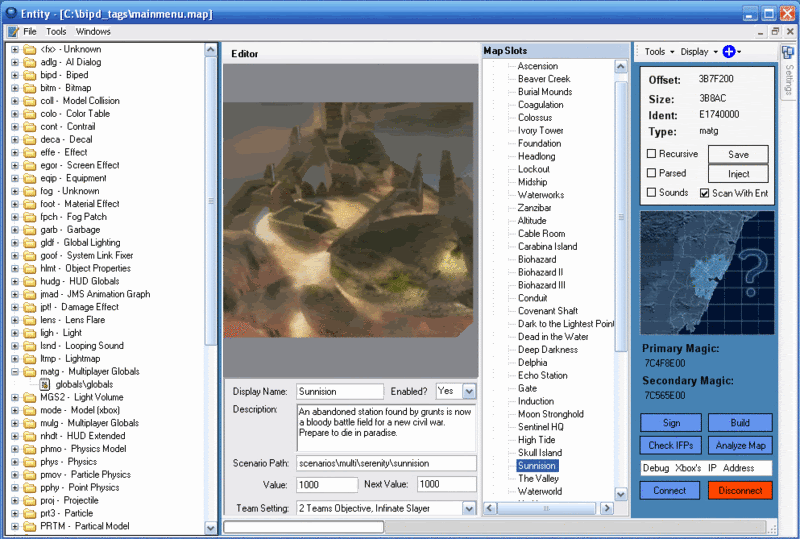Expand the ltmp - Lightmap tree node
This screenshot has height=539, width=800.
coord(15,359)
